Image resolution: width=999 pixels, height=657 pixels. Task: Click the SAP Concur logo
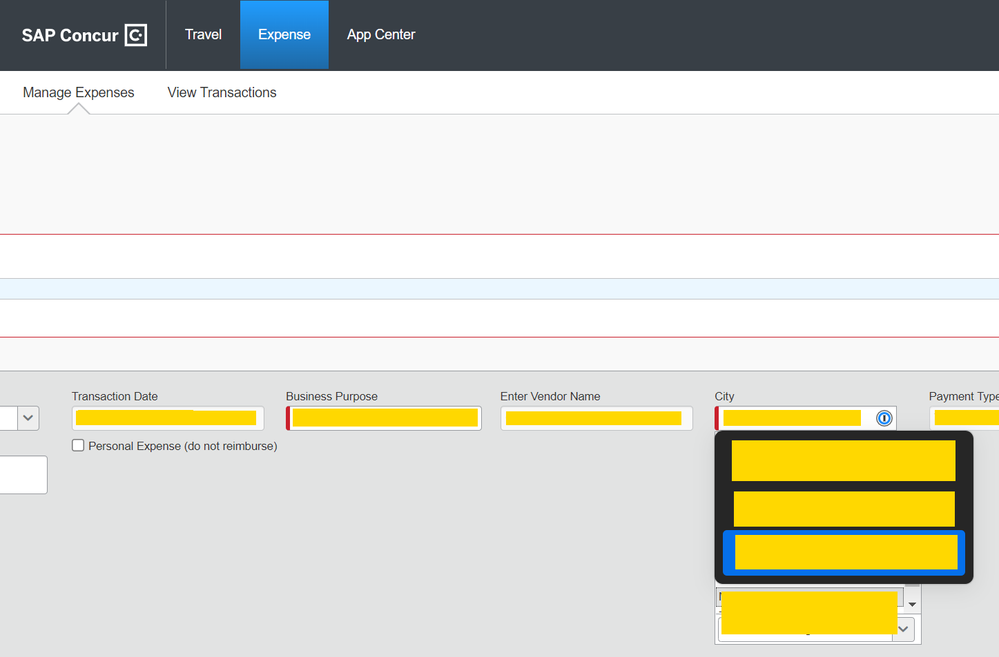84,35
